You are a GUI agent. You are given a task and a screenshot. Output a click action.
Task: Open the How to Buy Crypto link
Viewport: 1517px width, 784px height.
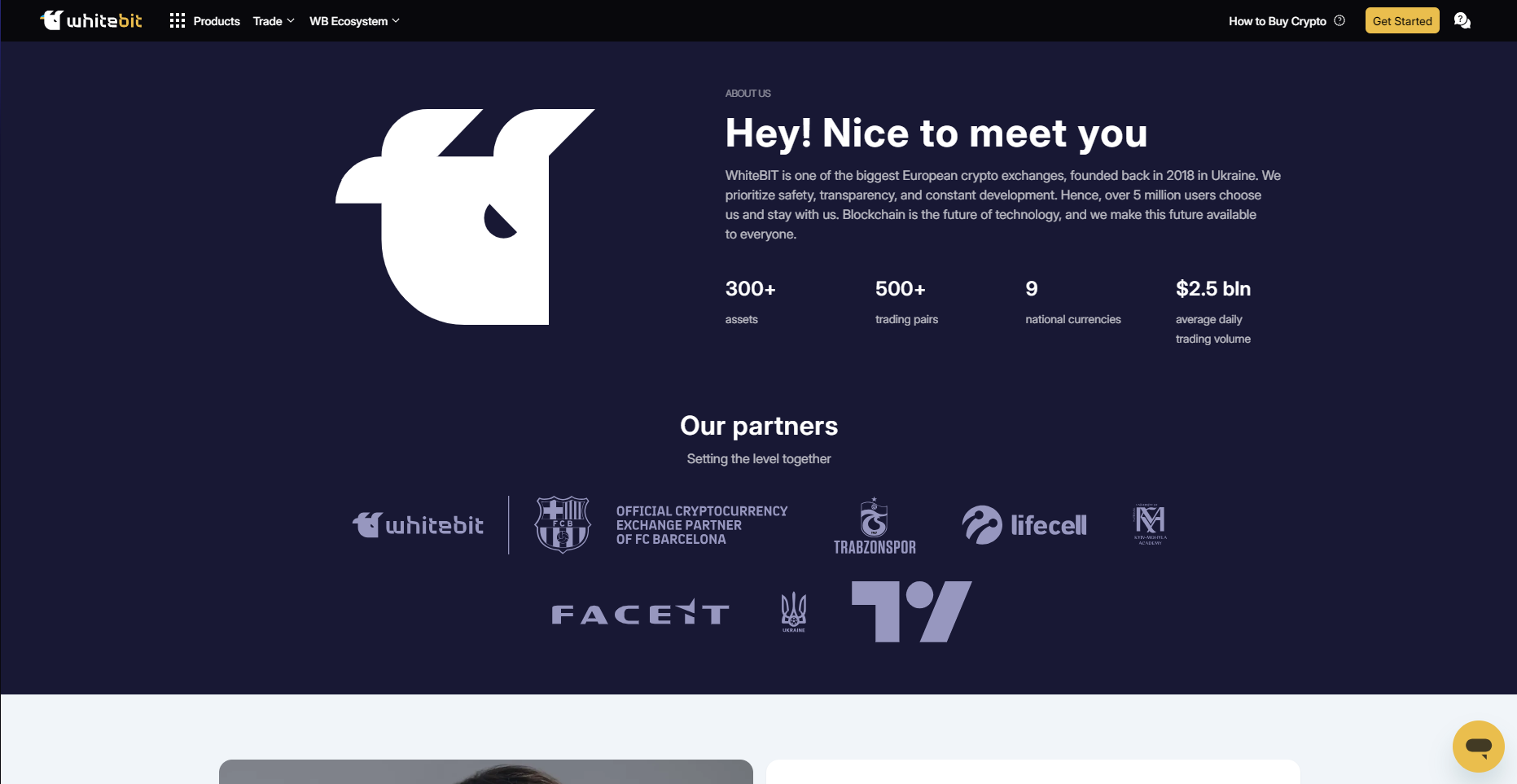(1278, 21)
